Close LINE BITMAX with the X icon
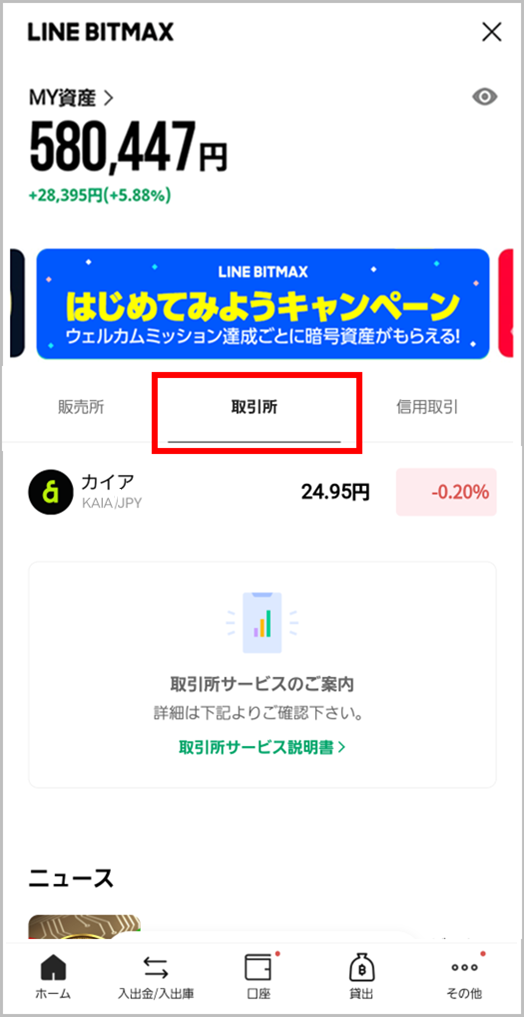The image size is (524, 1017). [x=492, y=32]
